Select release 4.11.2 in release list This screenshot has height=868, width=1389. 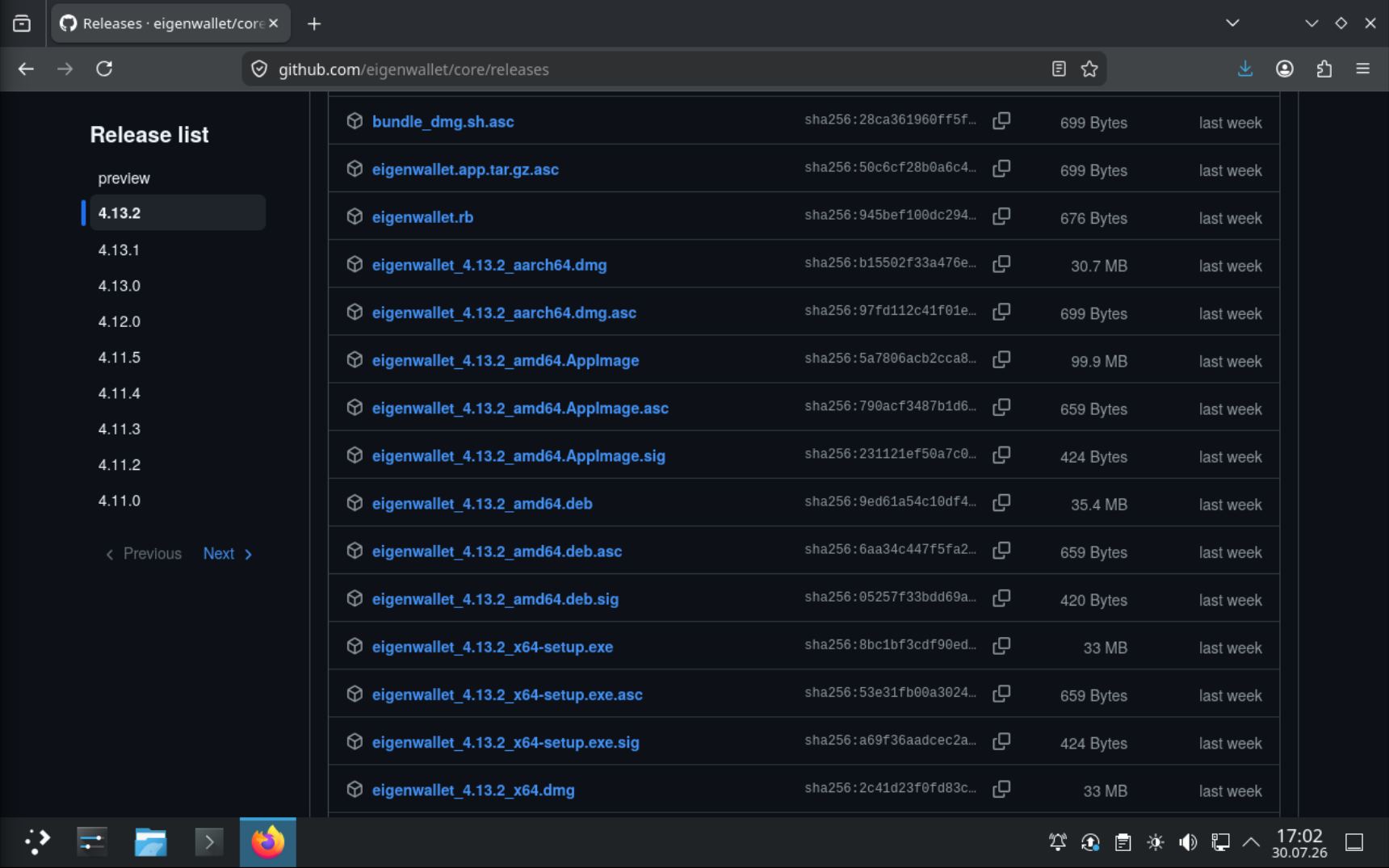pos(119,464)
